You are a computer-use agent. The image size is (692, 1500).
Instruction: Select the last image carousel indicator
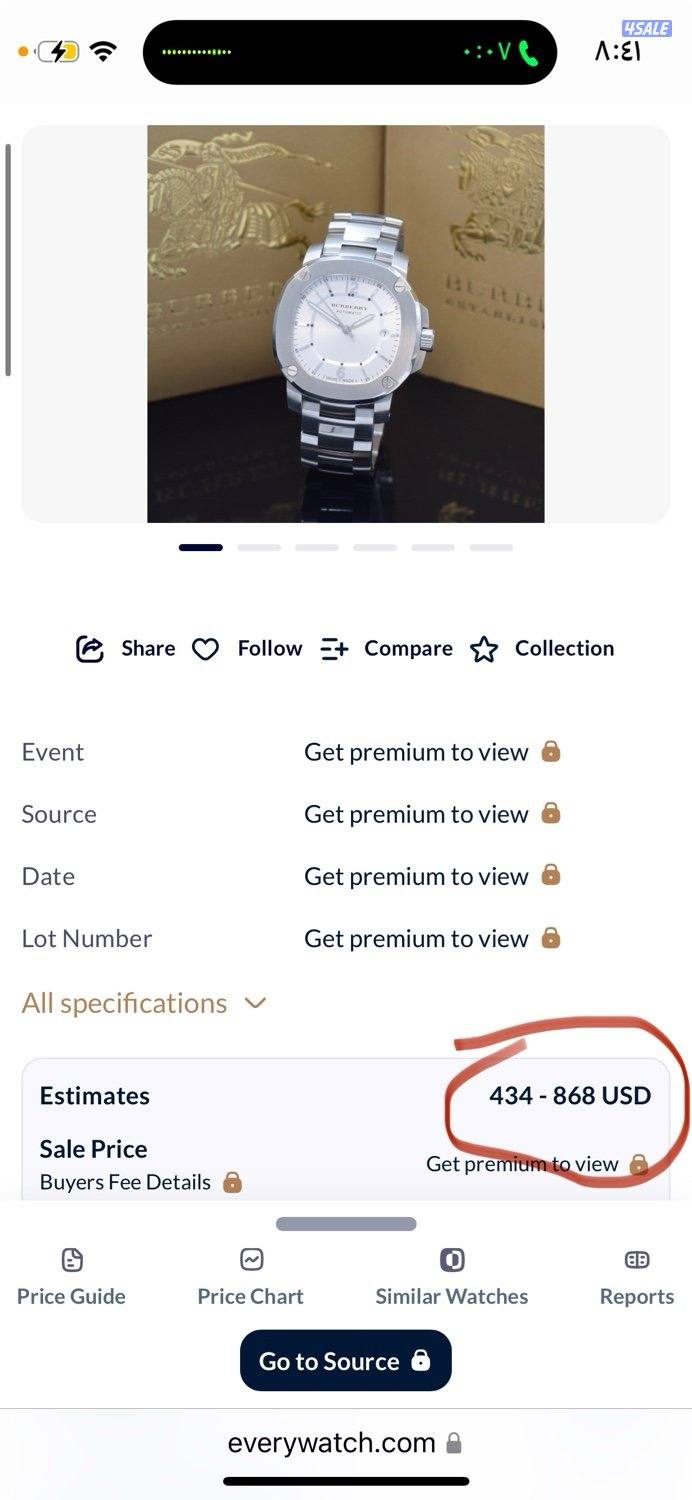pos(491,547)
